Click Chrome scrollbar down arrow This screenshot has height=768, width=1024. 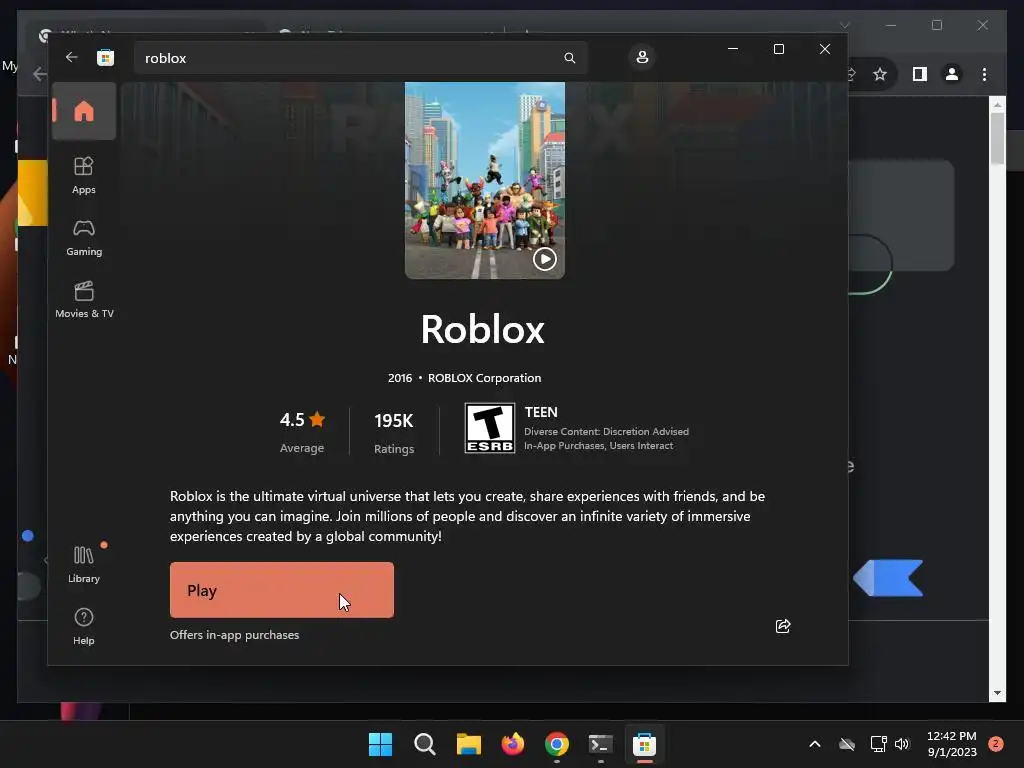point(997,693)
